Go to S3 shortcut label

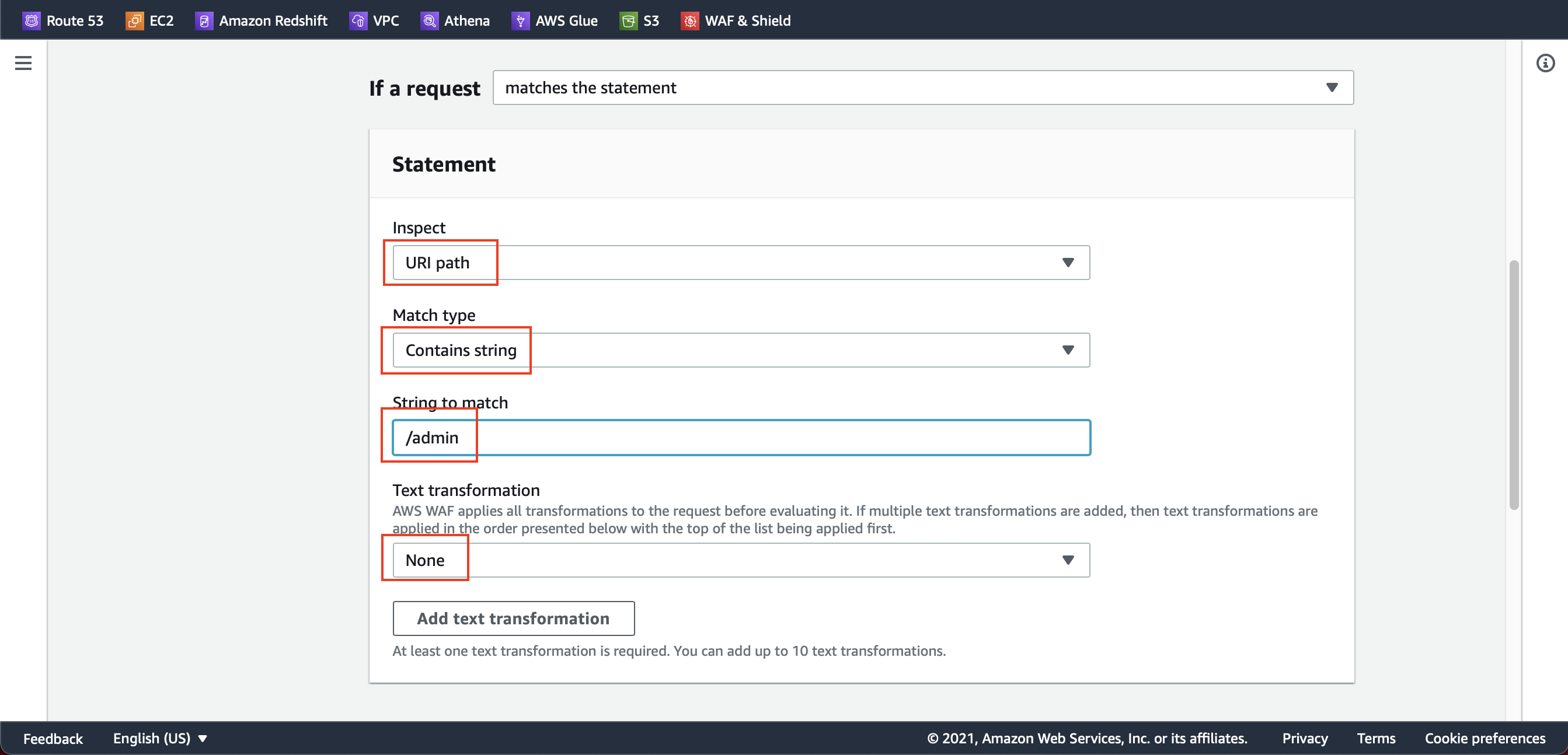pos(651,20)
